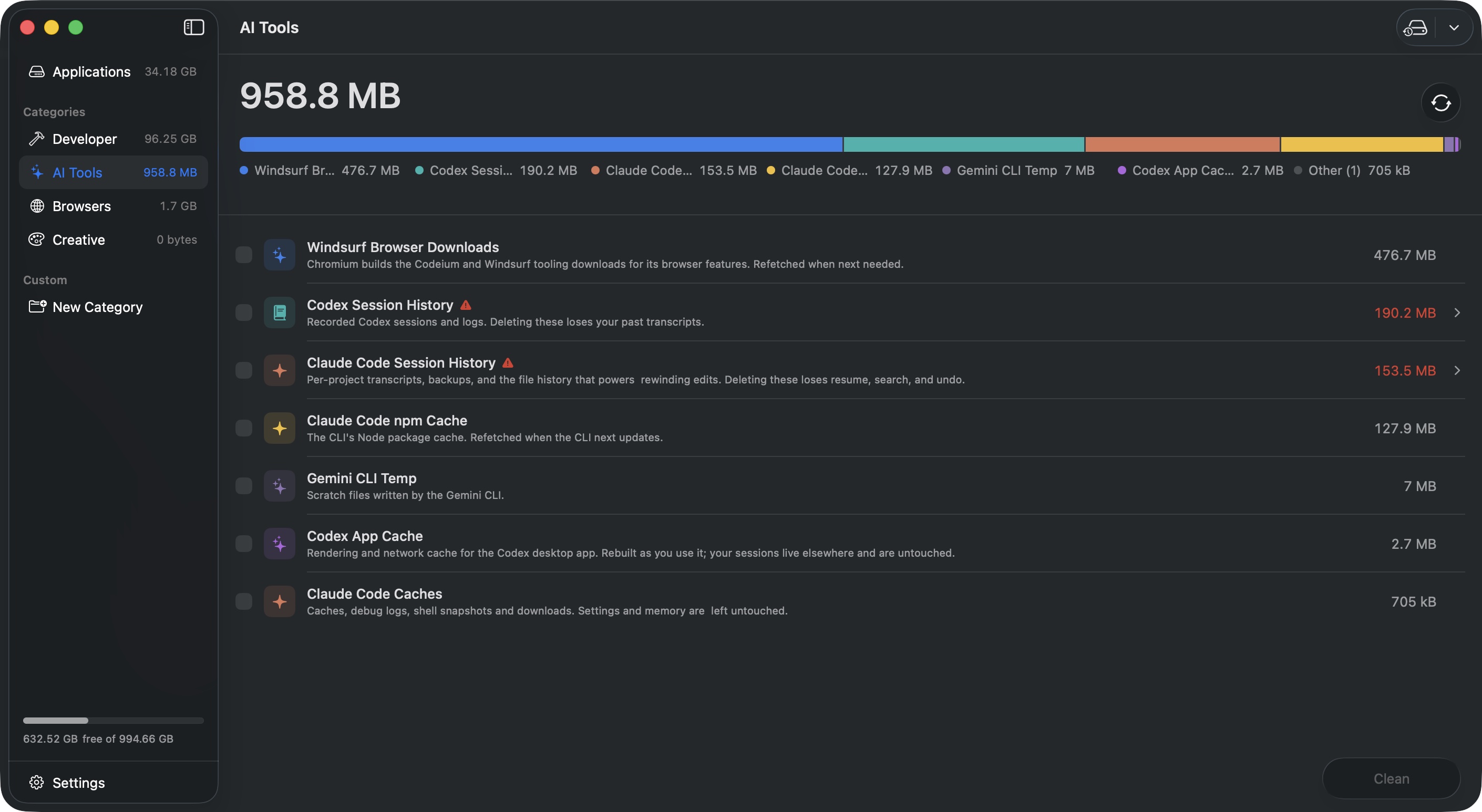
Task: Open the New Category label
Action: [97, 307]
